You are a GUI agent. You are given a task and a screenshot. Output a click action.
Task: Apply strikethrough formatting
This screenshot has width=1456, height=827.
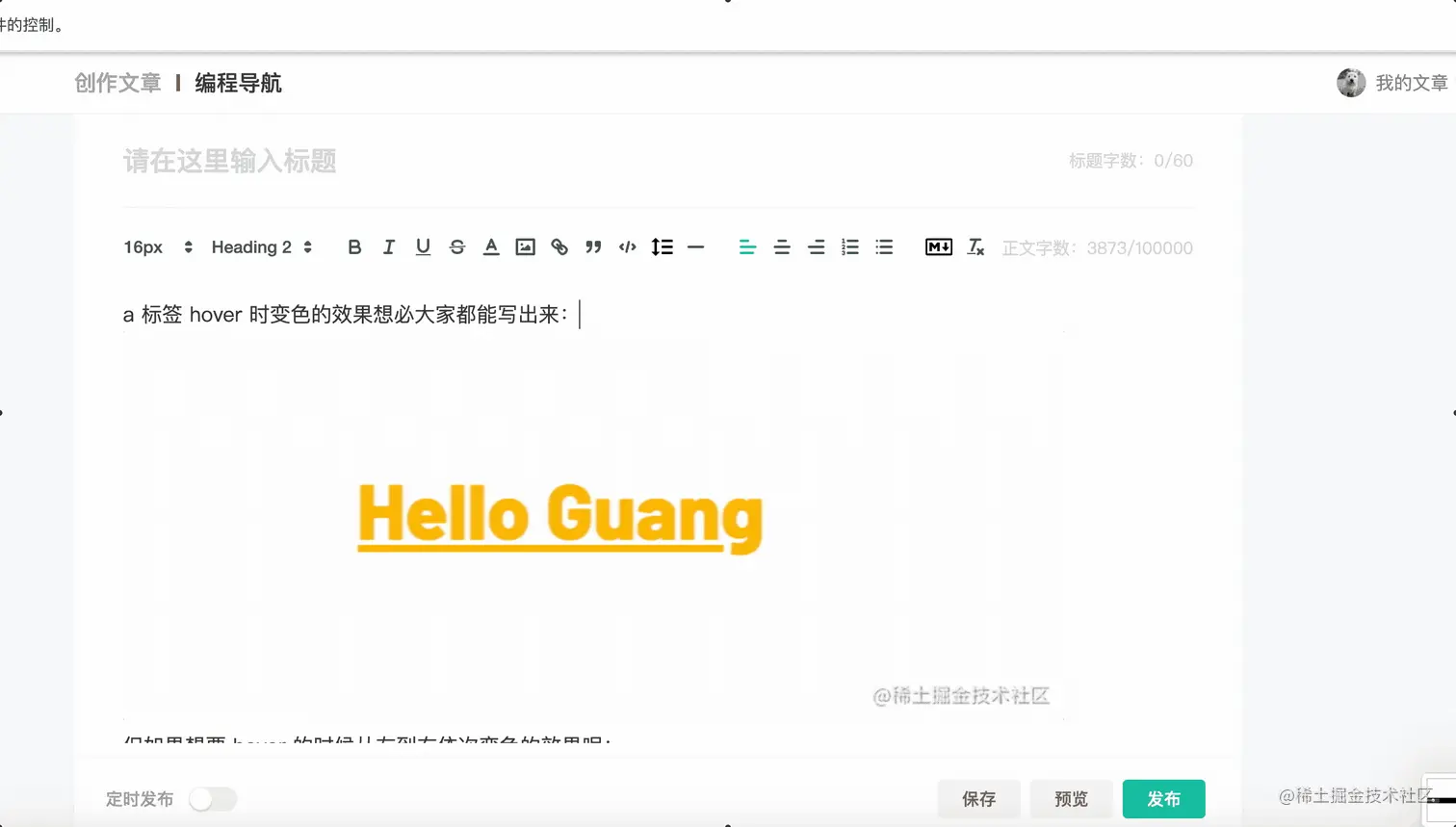point(457,247)
